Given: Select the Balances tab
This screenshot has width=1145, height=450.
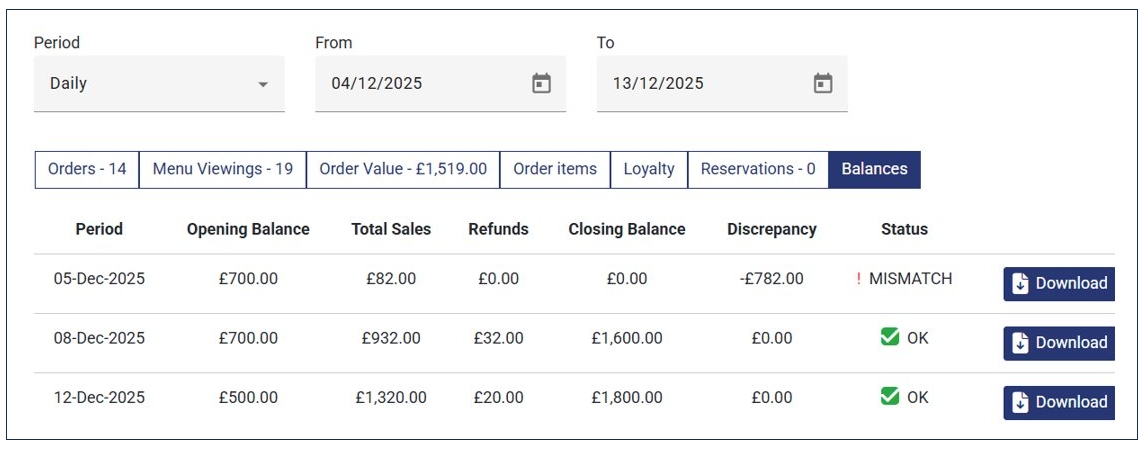Looking at the screenshot, I should tap(874, 169).
